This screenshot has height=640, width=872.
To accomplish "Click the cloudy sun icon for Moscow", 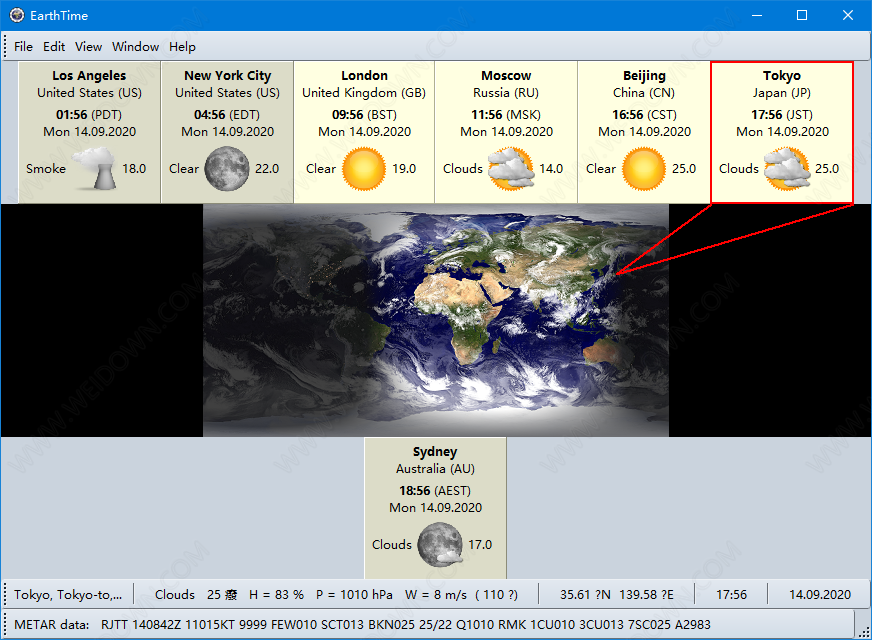I will coord(511,168).
